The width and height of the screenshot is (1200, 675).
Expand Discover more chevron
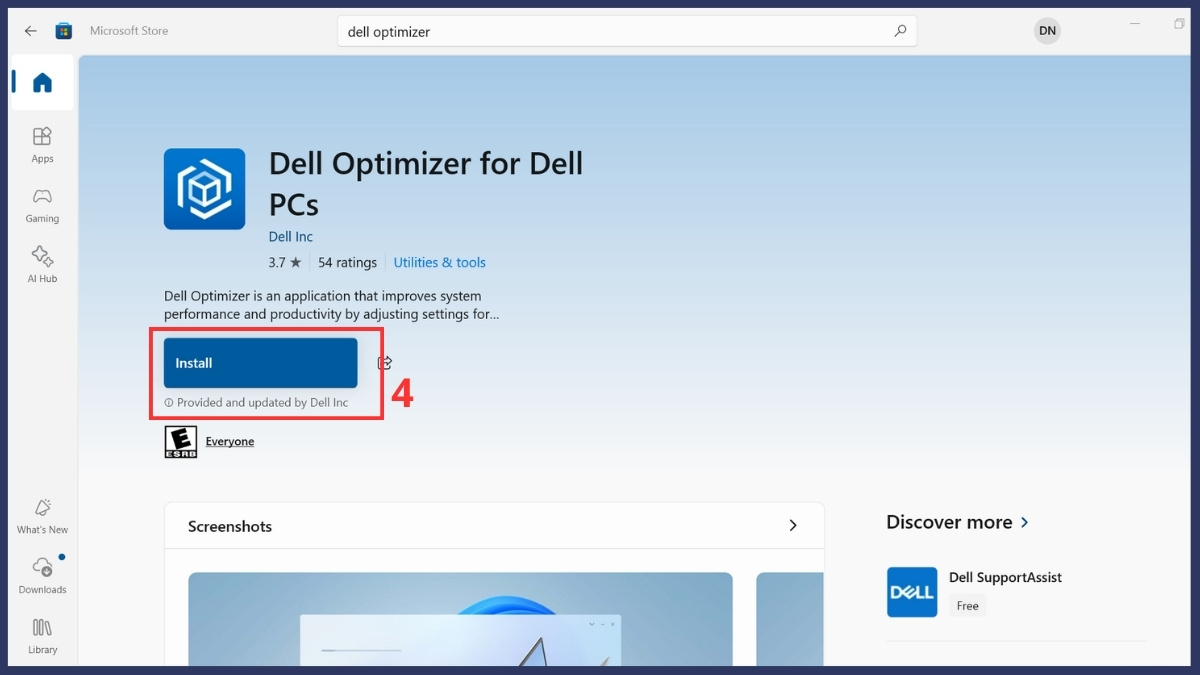coord(1024,523)
